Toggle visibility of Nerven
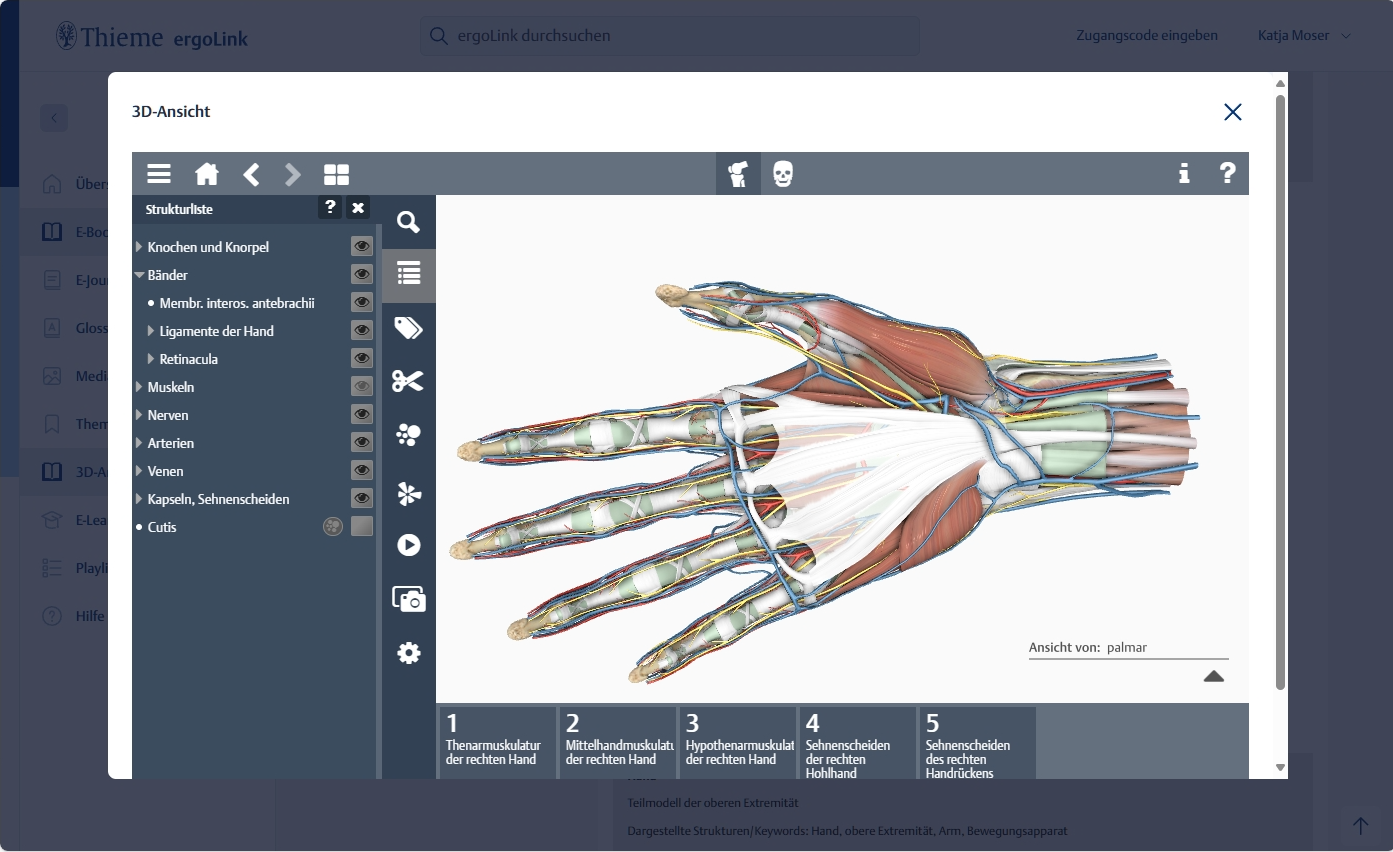Image resolution: width=1393 pixels, height=852 pixels. (x=361, y=415)
